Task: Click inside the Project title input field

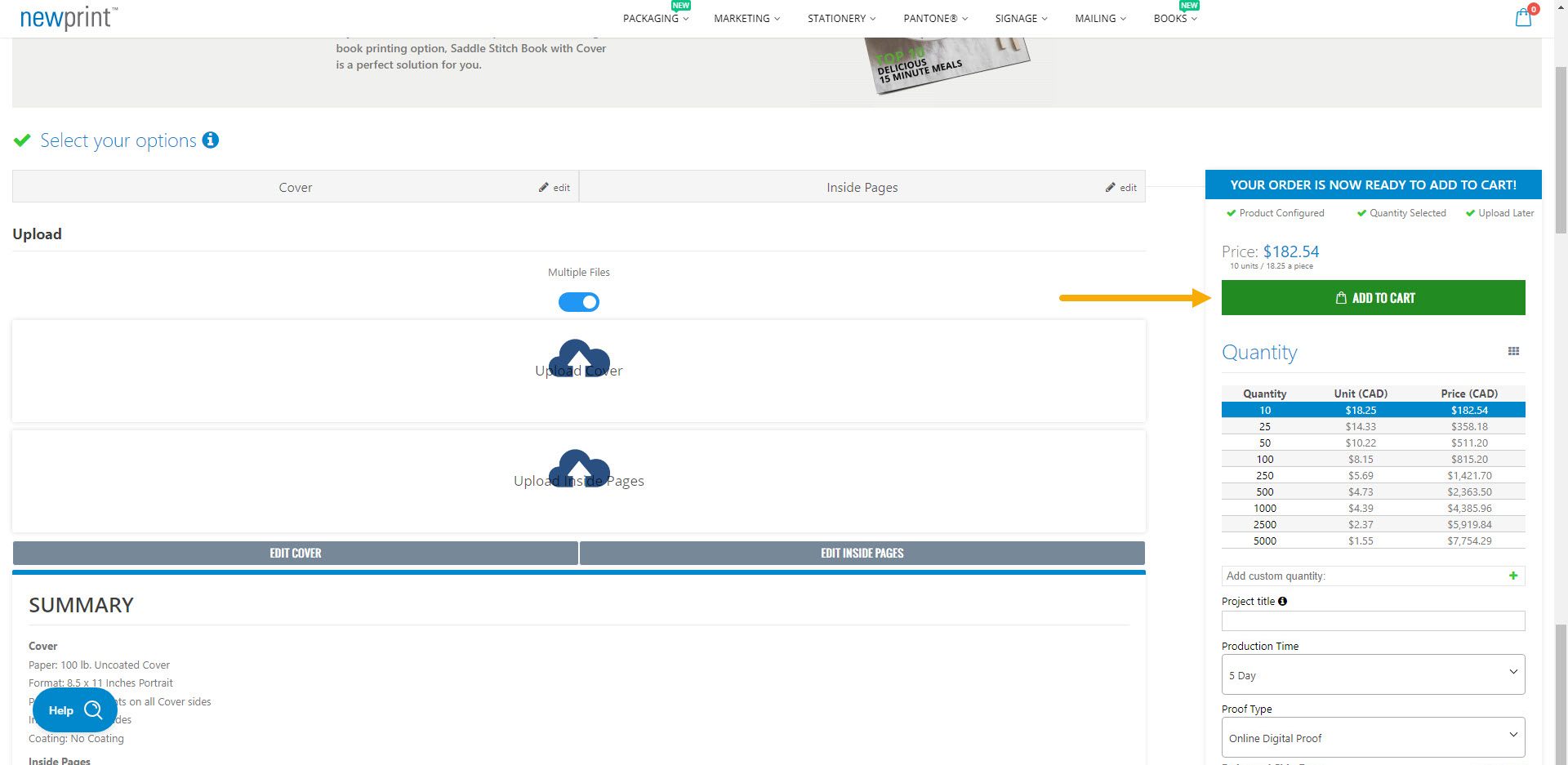Action: click(x=1373, y=620)
